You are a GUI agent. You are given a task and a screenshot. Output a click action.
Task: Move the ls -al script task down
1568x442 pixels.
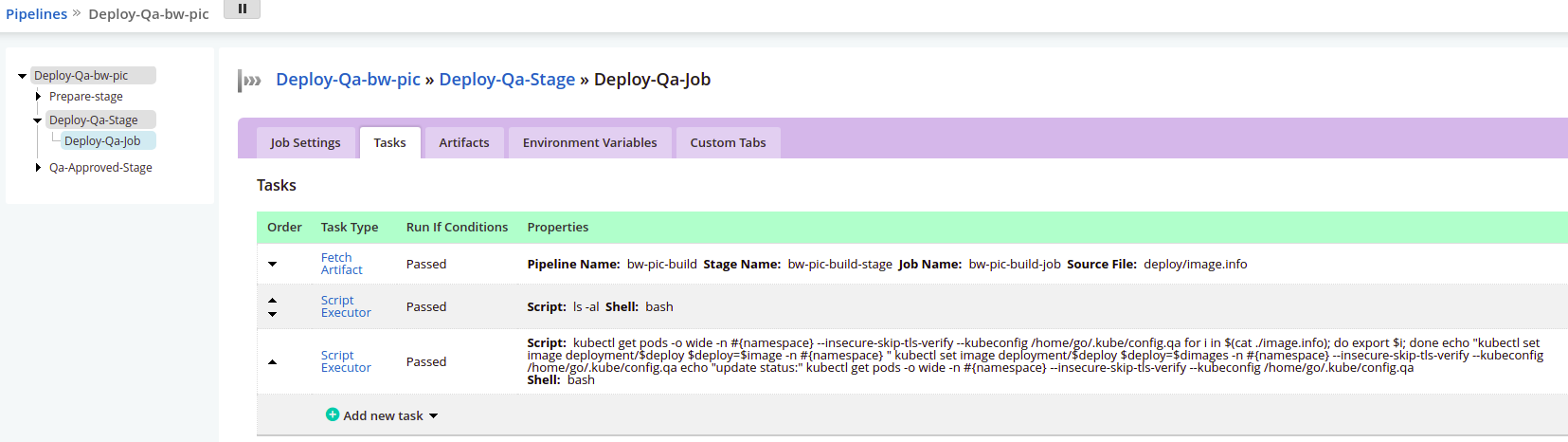pyautogui.click(x=273, y=314)
